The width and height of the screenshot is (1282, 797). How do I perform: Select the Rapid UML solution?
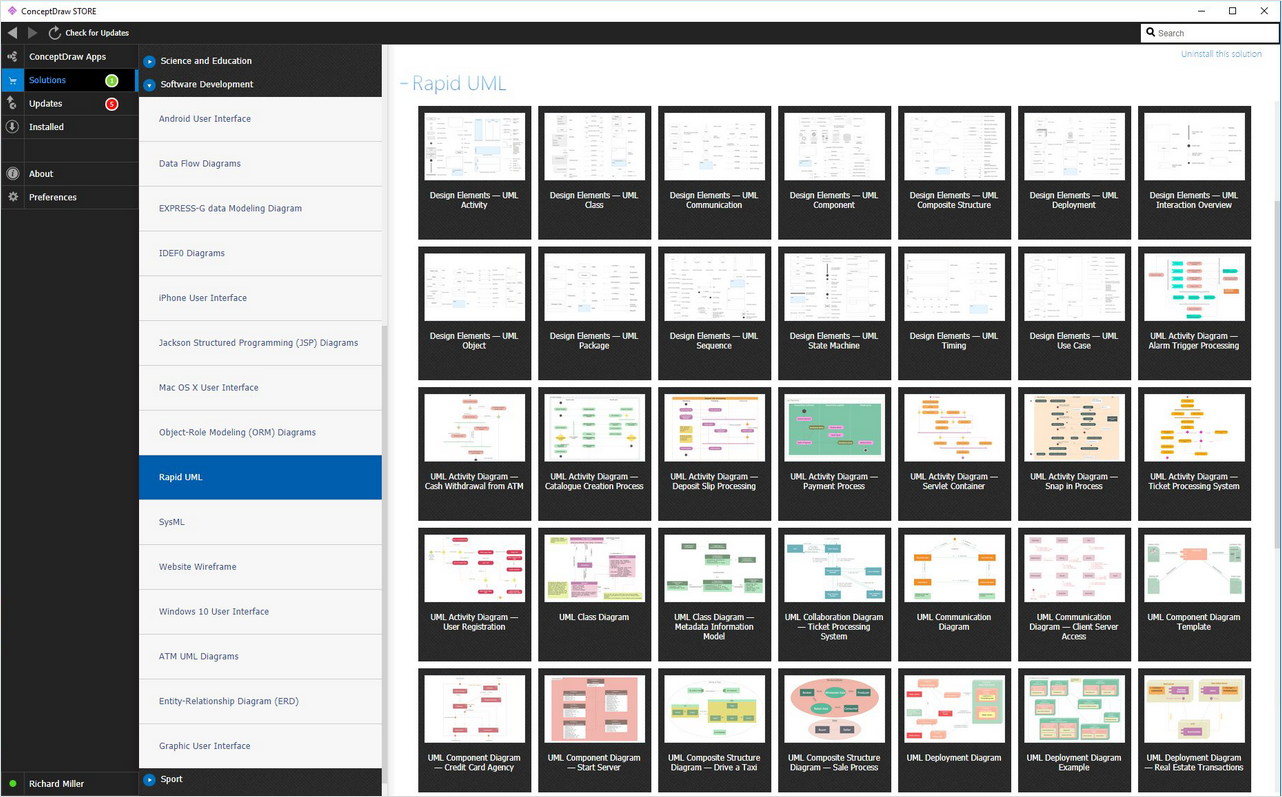(x=260, y=477)
